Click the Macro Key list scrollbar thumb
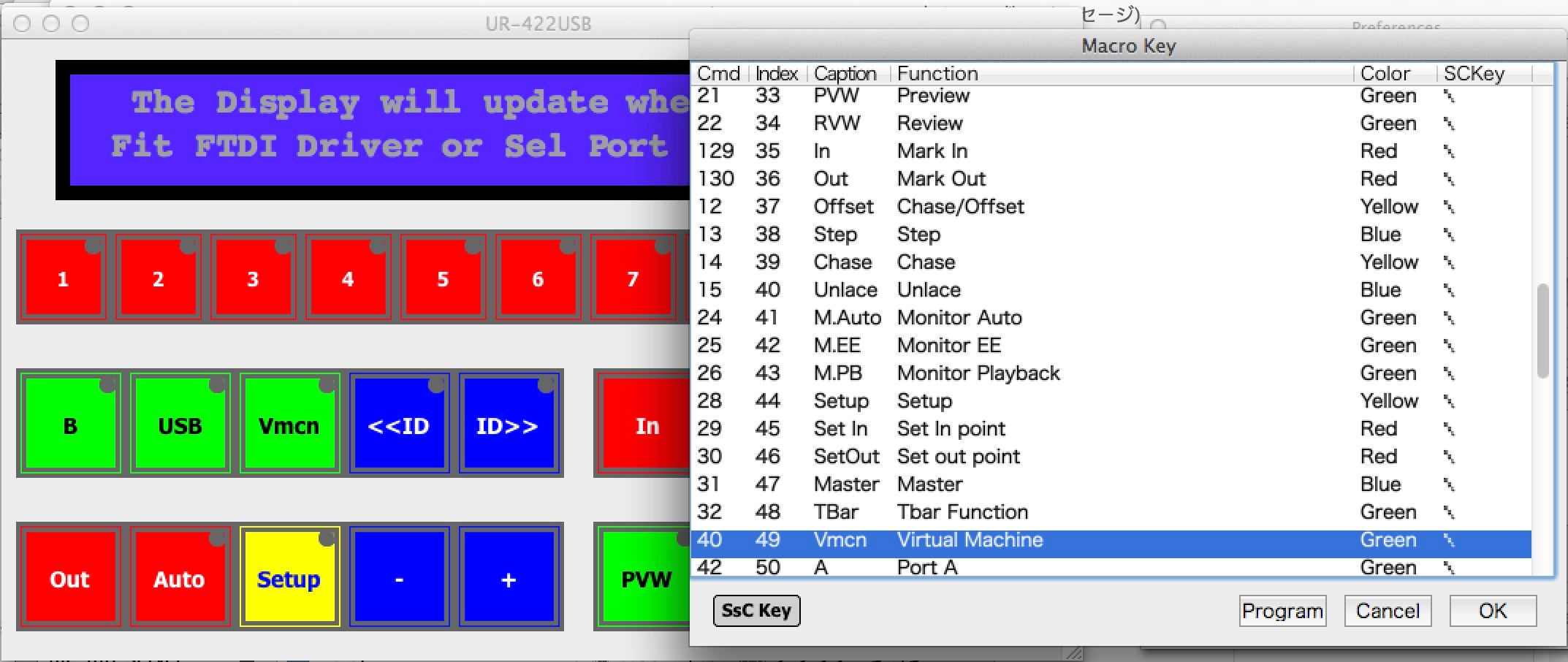 click(x=1543, y=330)
